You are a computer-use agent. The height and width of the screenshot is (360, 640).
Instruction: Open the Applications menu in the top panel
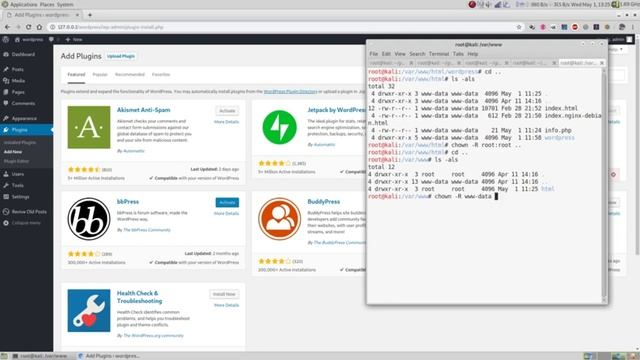click(24, 4)
